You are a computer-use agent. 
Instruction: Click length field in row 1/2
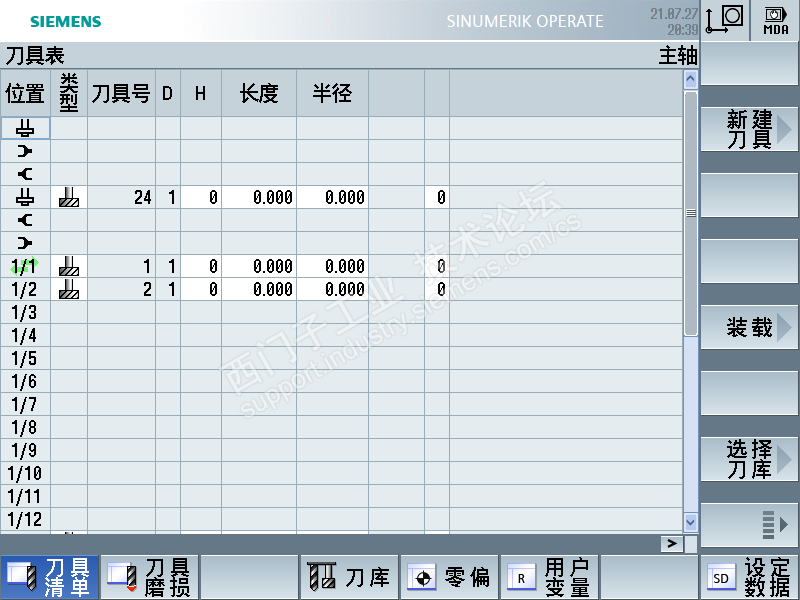coord(259,289)
